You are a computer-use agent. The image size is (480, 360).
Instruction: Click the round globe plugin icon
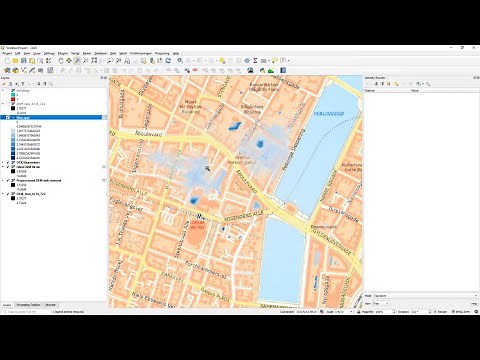click(x=251, y=70)
